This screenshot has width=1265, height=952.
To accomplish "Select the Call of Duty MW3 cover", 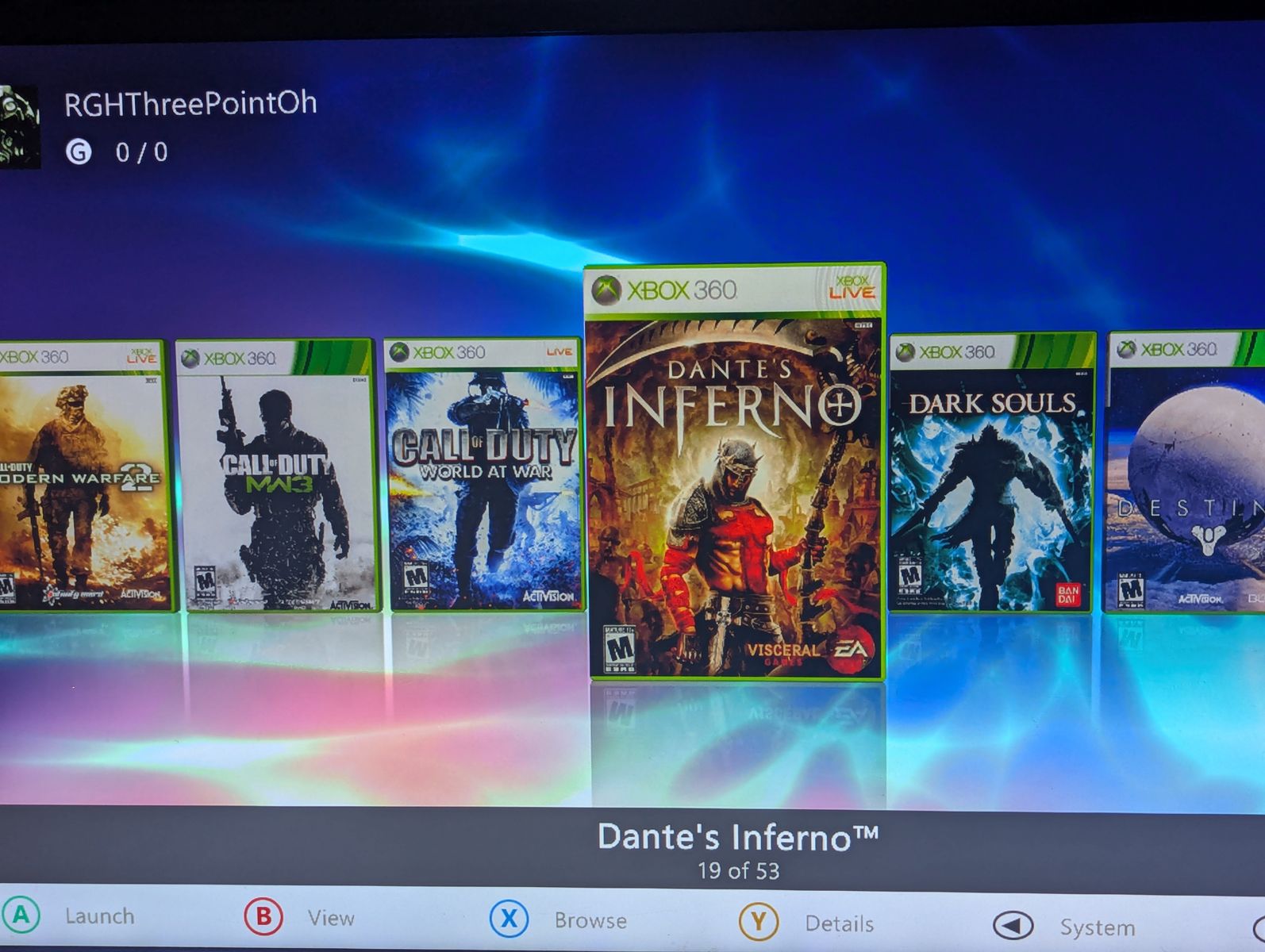I will click(x=278, y=475).
